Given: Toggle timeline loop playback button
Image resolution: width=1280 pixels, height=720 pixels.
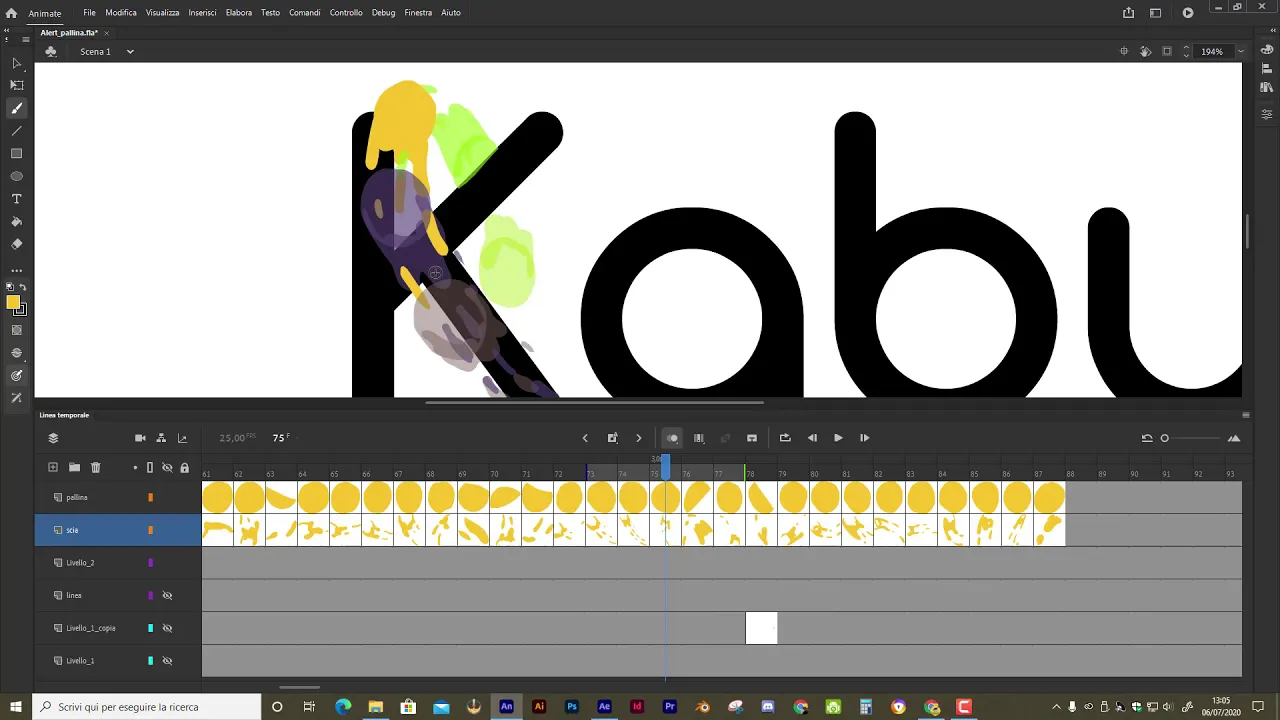Looking at the screenshot, I should click(785, 438).
